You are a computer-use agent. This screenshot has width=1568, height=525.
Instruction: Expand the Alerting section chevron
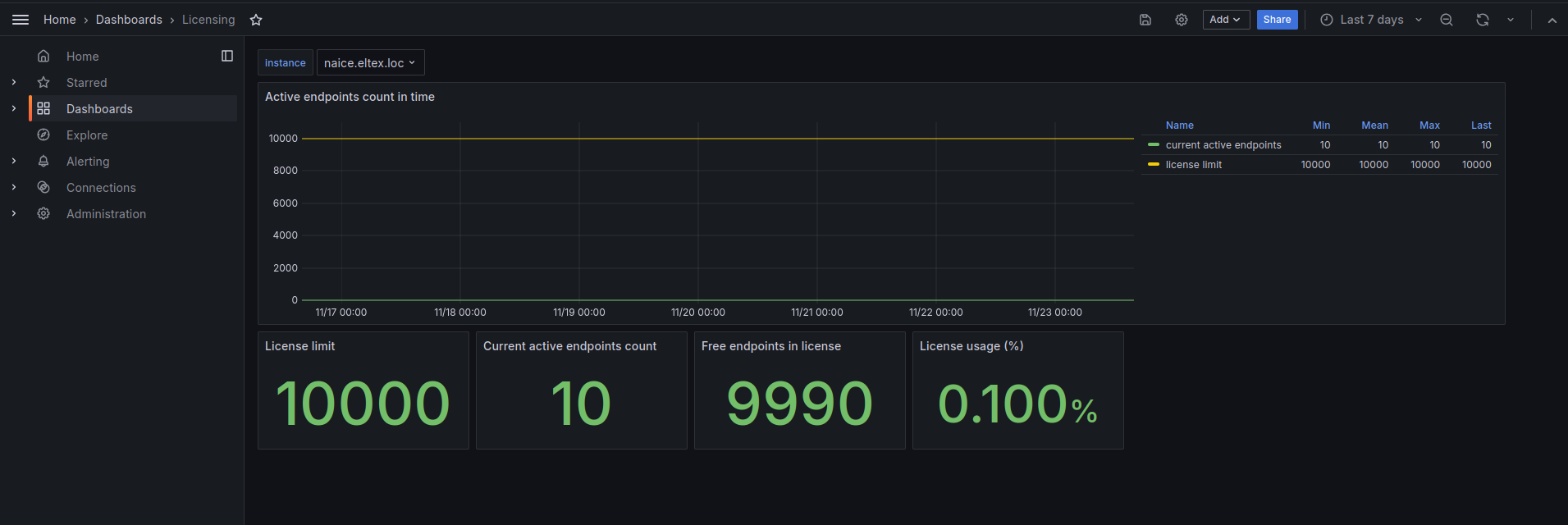(x=14, y=162)
